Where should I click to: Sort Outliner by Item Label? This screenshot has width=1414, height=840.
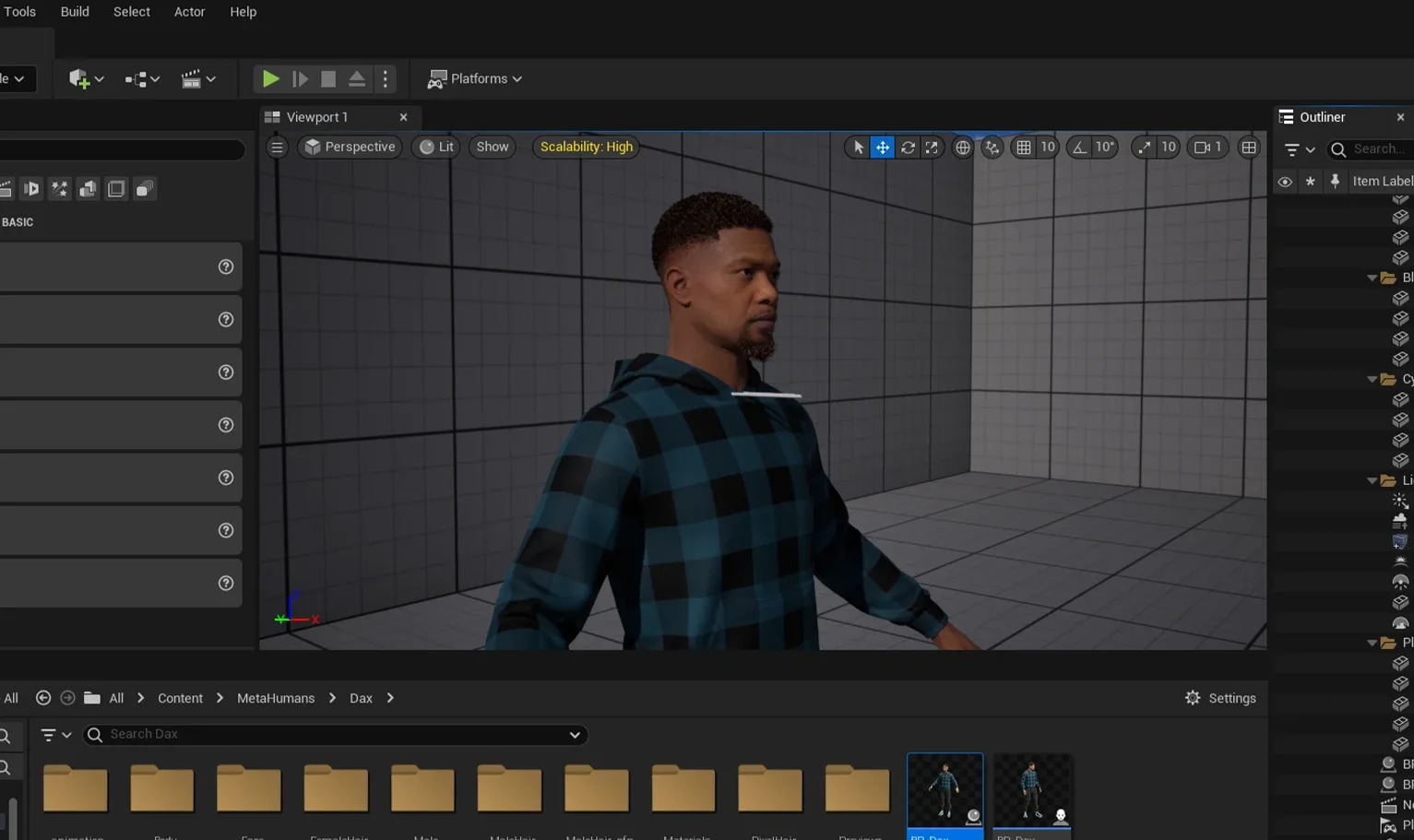(1383, 182)
